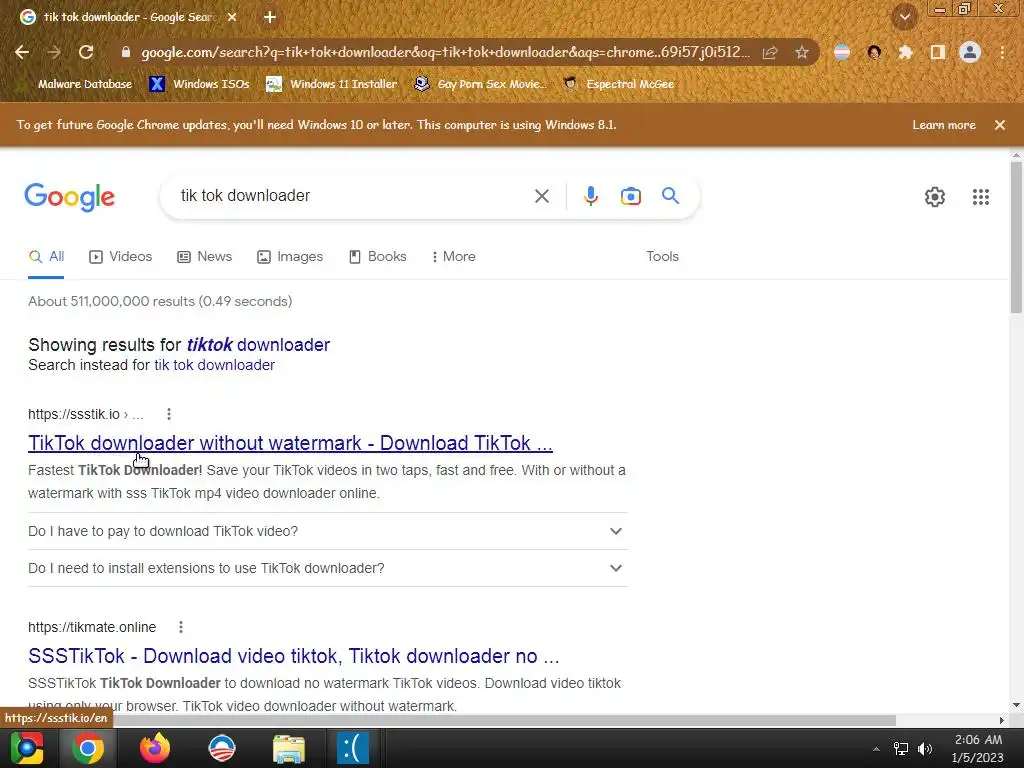Click the right arrow of horizontal scrollbar
Screen dimensions: 1024x768
[x=1002, y=720]
